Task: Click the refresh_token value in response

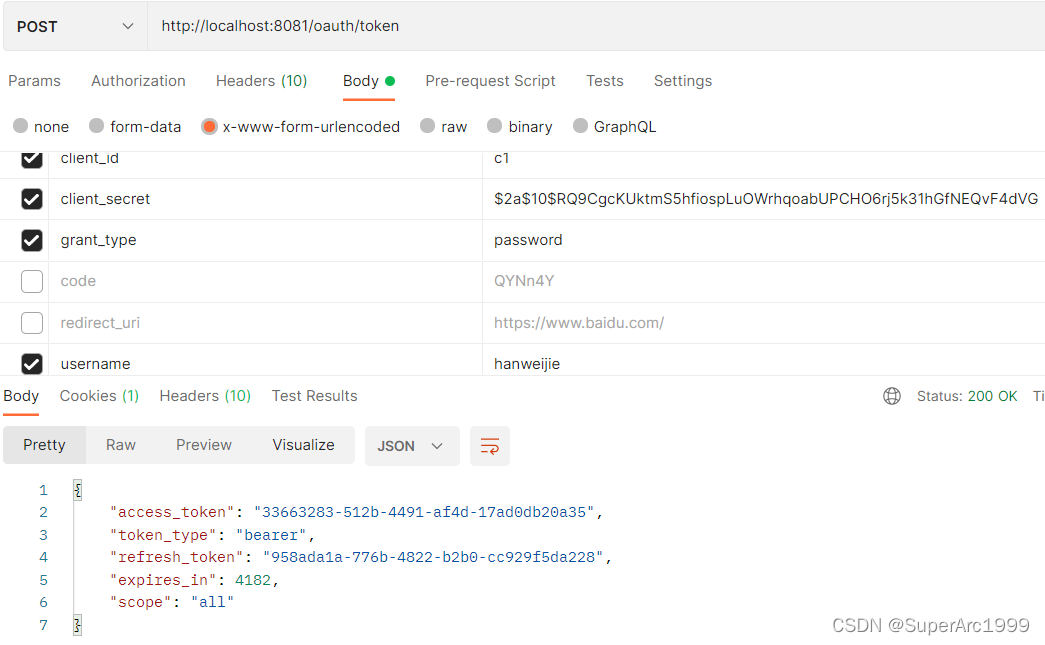Action: [x=433, y=557]
